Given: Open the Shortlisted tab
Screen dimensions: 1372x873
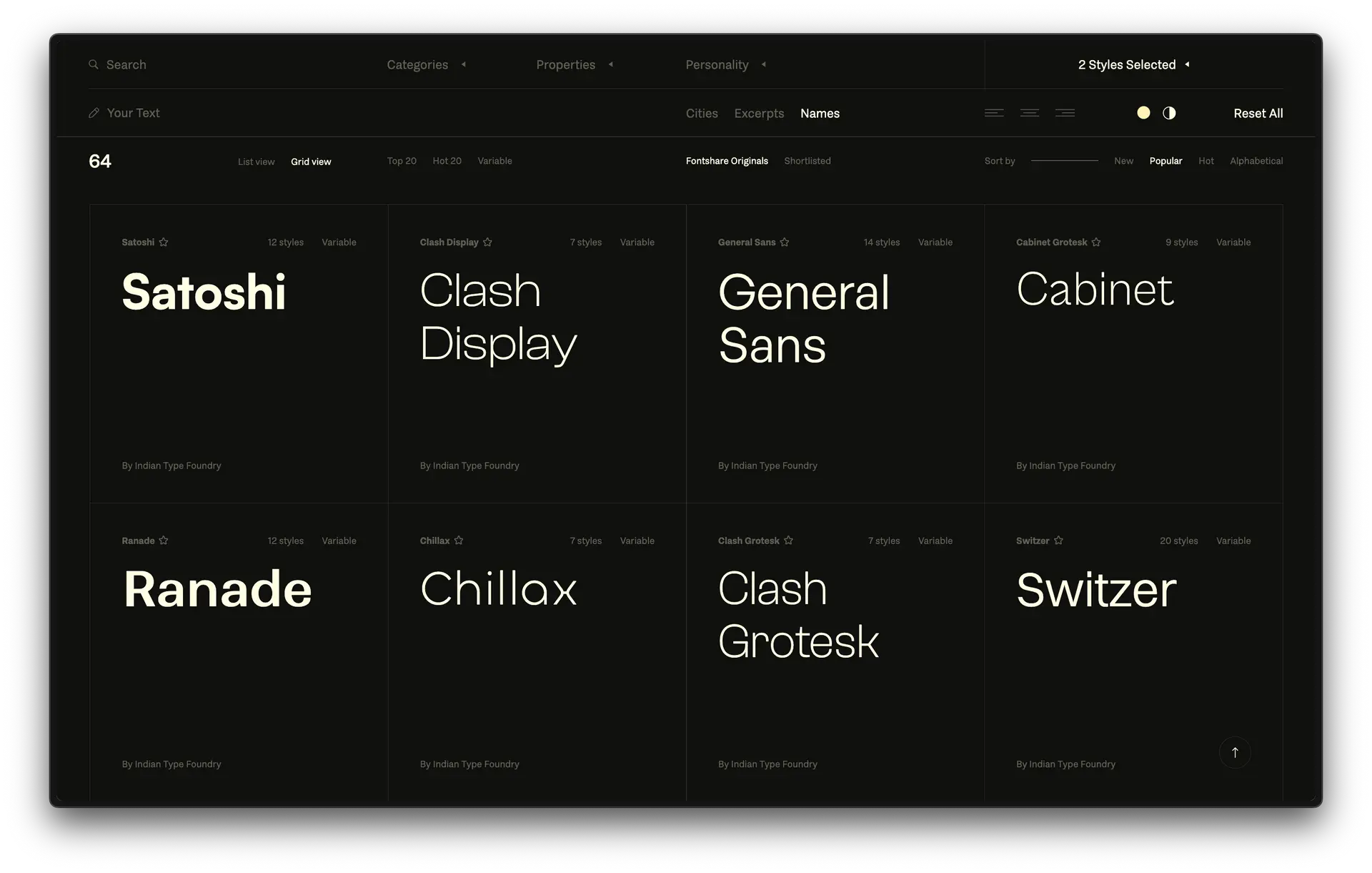Looking at the screenshot, I should pos(807,161).
